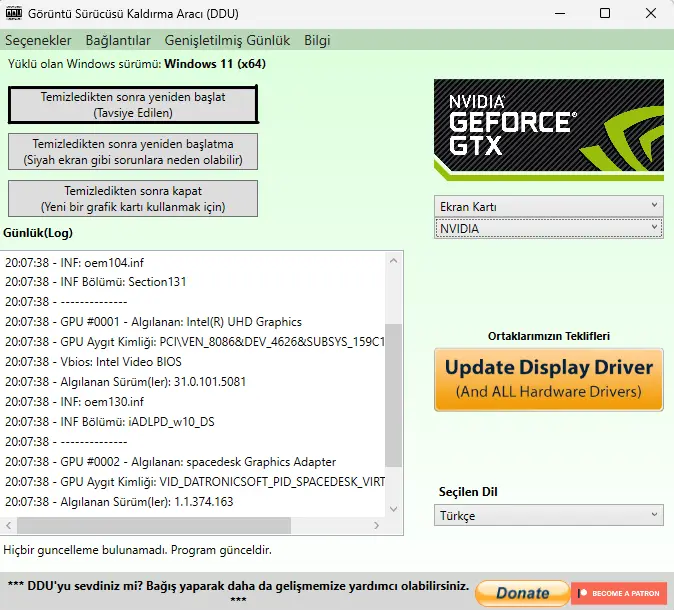674x610 pixels.
Task: Close the DDU window
Action: click(651, 13)
